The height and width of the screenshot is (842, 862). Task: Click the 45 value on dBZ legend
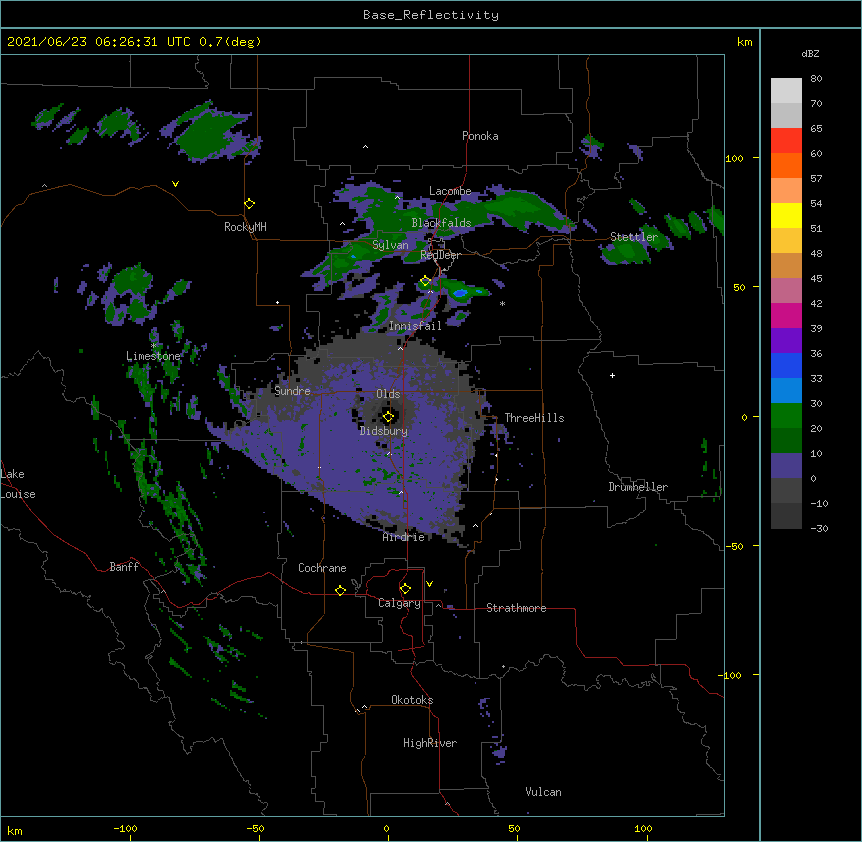coord(816,278)
